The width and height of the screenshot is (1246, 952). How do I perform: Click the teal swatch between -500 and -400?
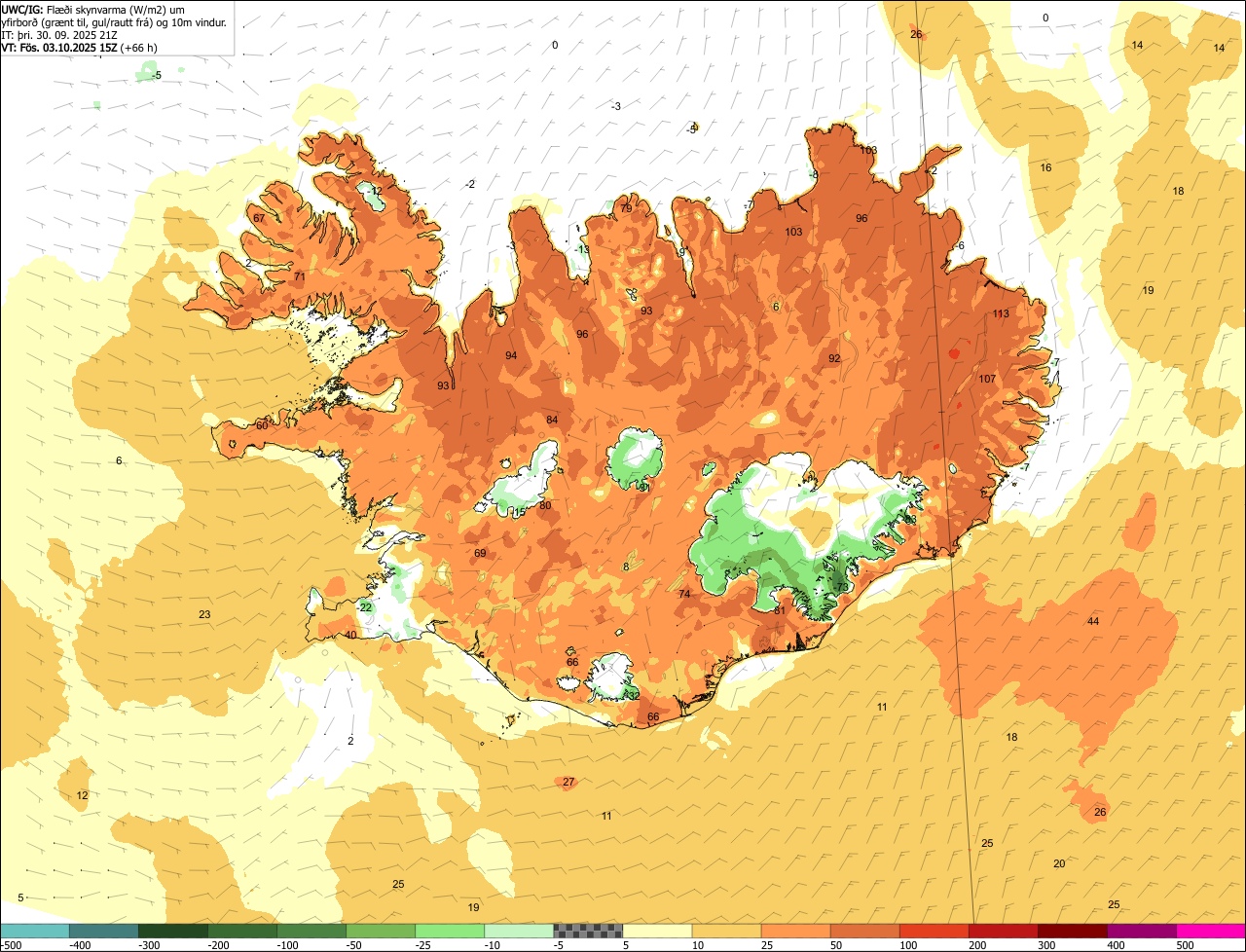(x=35, y=931)
